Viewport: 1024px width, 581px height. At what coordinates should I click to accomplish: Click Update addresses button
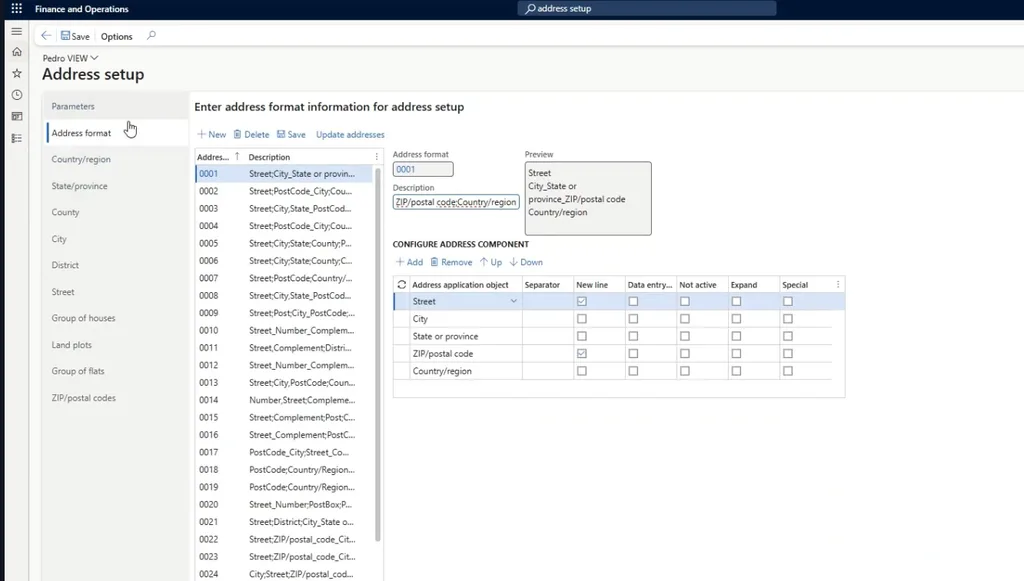click(x=350, y=134)
